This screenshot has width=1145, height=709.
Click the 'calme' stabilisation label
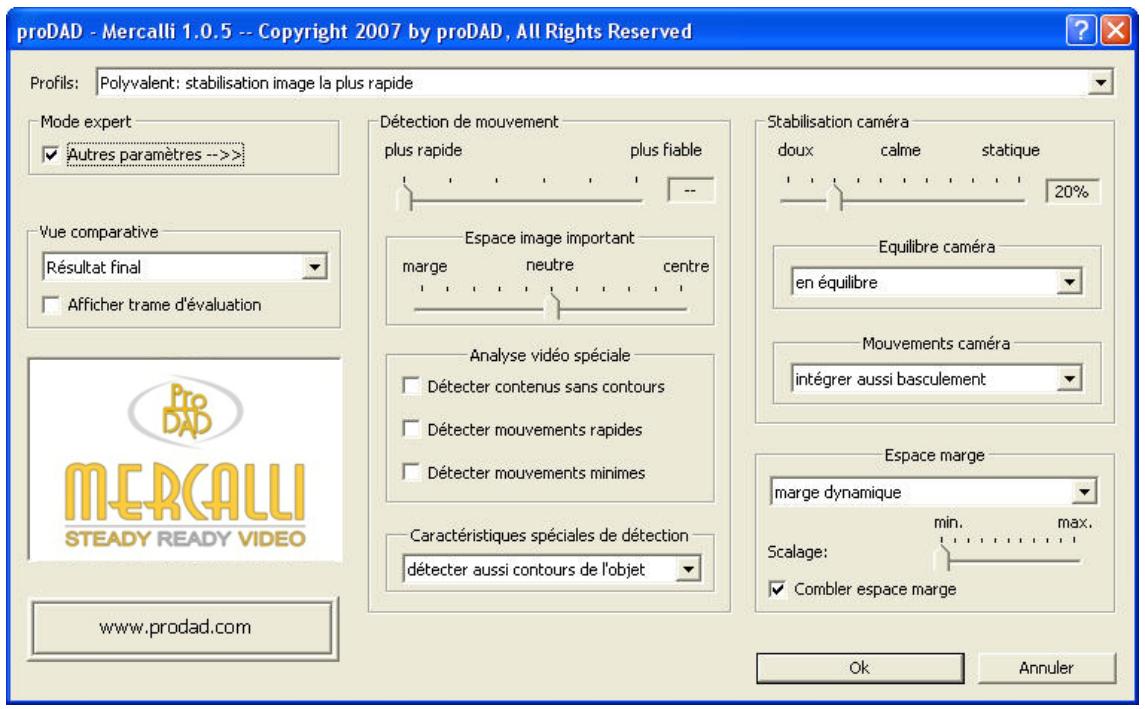pyautogui.click(x=900, y=150)
